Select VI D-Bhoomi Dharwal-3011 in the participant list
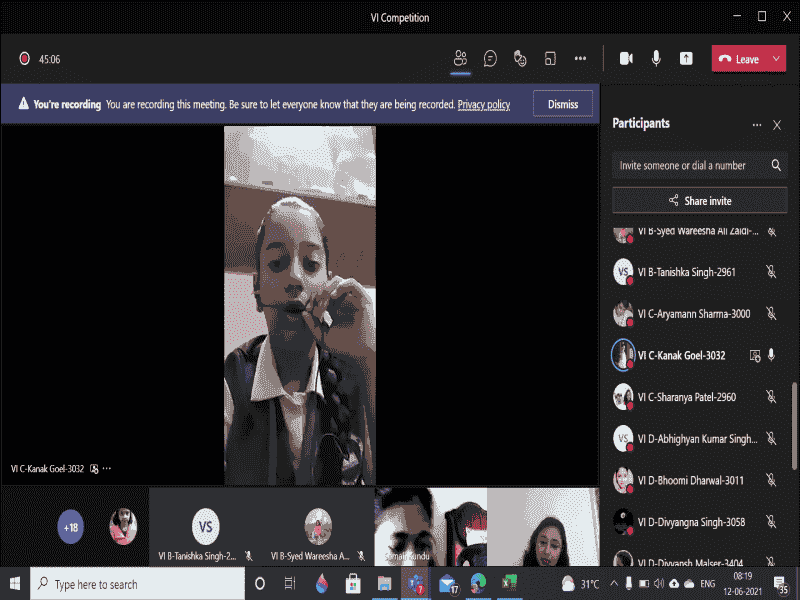The image size is (800, 600). pos(690,480)
